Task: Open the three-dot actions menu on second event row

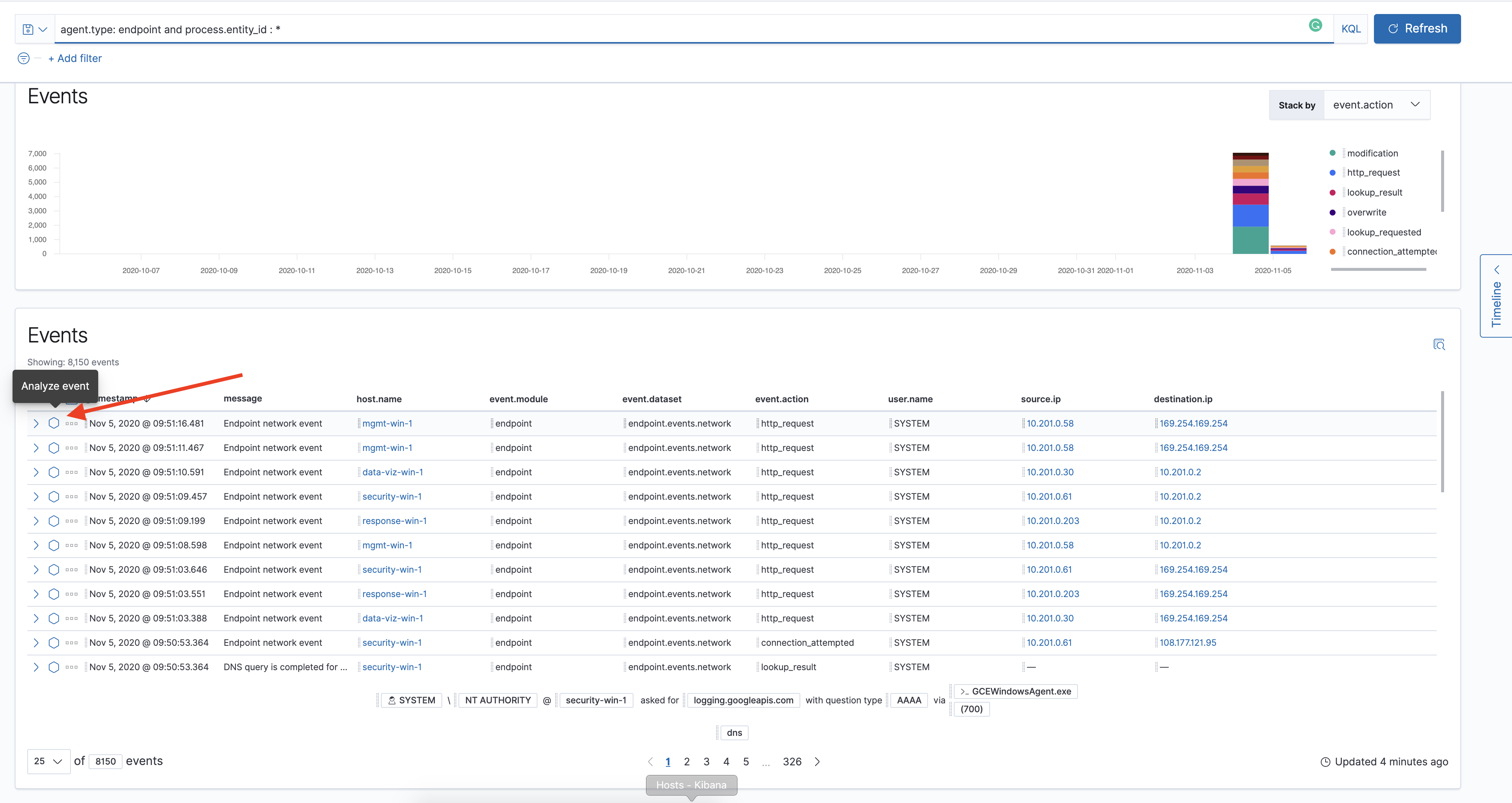Action: point(71,447)
